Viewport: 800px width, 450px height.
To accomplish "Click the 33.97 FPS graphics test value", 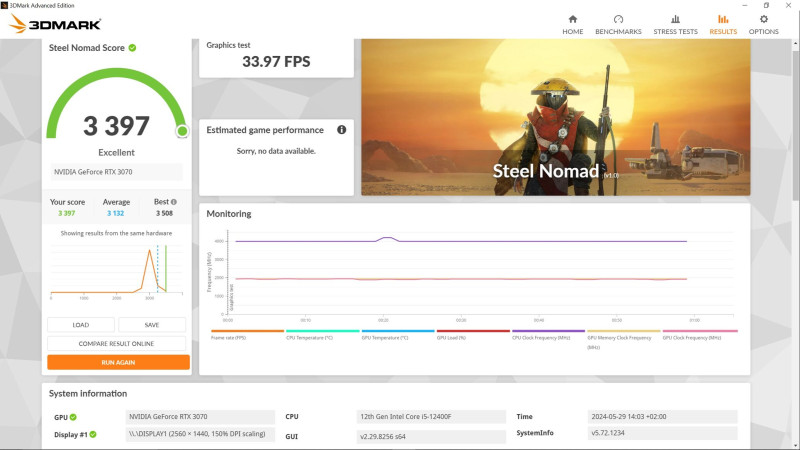I will point(276,62).
